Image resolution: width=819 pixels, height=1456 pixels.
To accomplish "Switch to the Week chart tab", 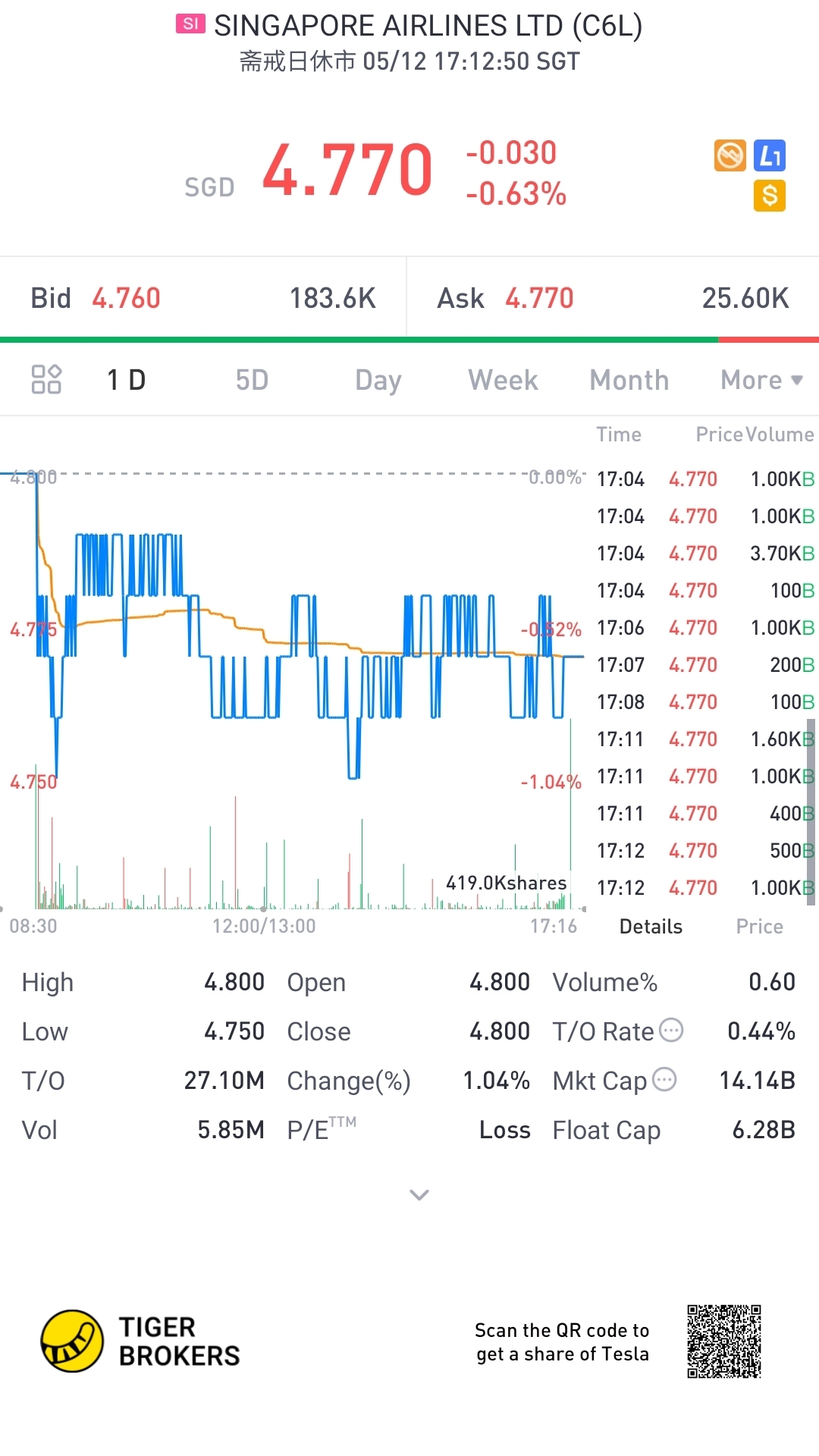I will (x=503, y=380).
